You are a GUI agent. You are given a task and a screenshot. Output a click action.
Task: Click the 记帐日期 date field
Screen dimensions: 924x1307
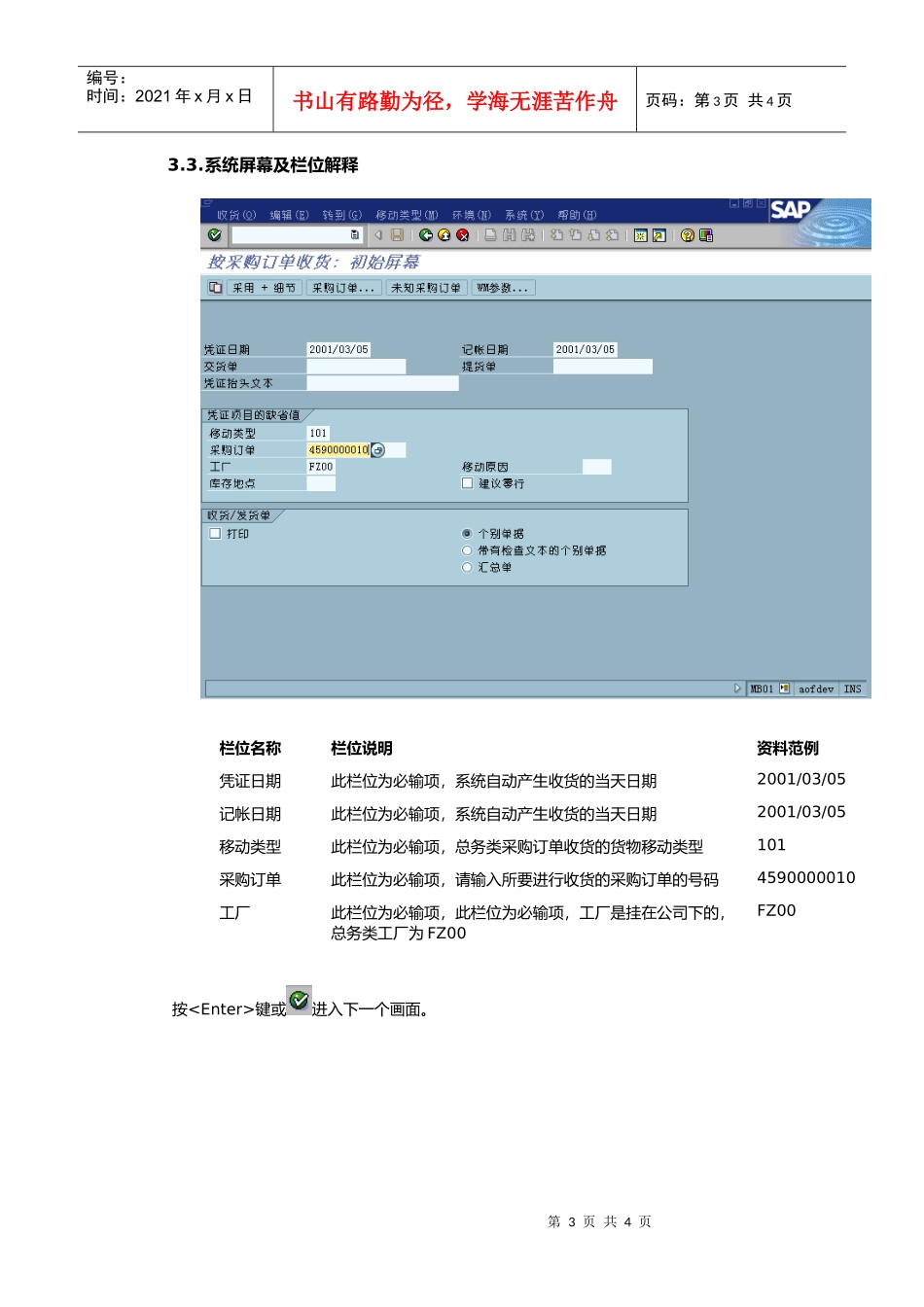pos(586,349)
